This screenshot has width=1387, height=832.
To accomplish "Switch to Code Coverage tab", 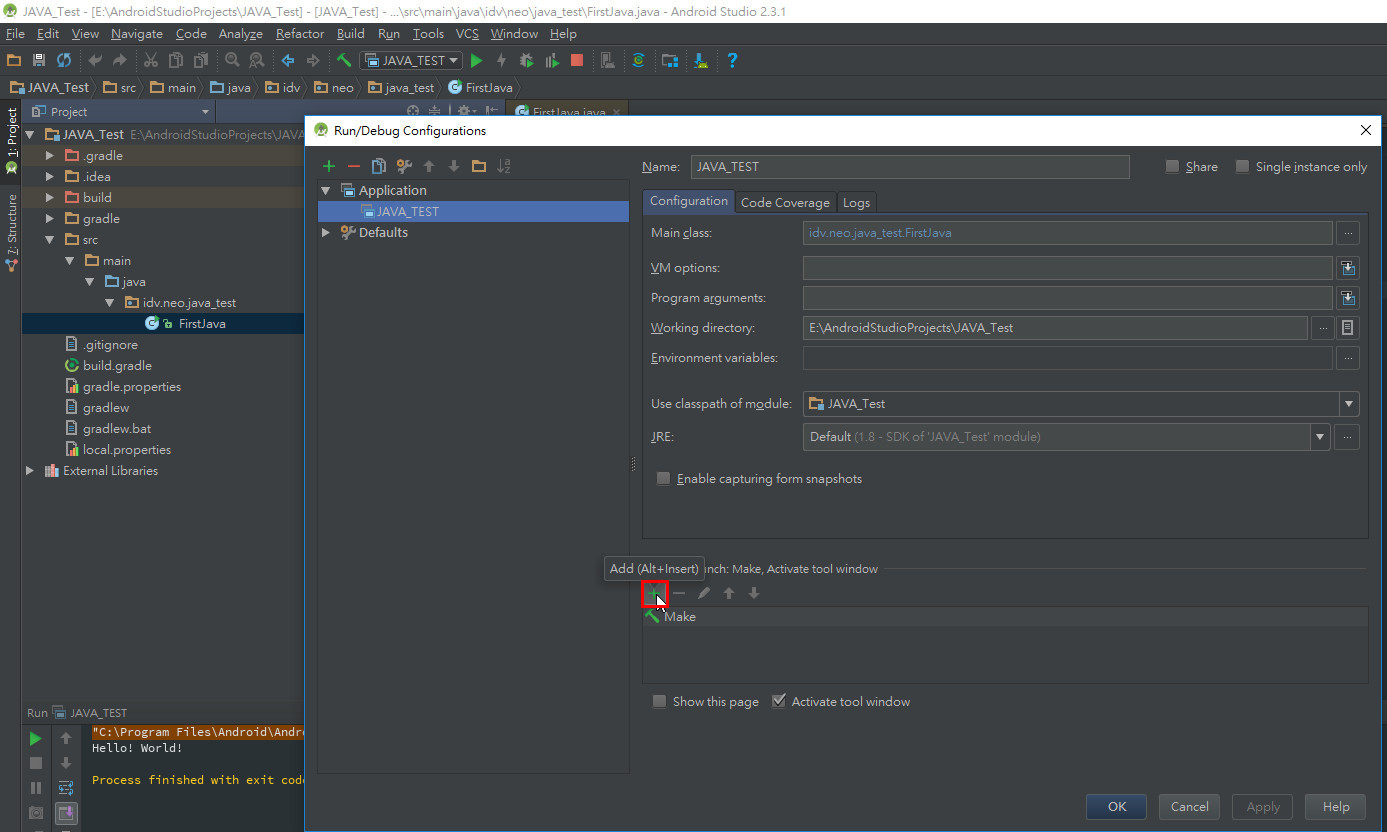I will tap(785, 202).
